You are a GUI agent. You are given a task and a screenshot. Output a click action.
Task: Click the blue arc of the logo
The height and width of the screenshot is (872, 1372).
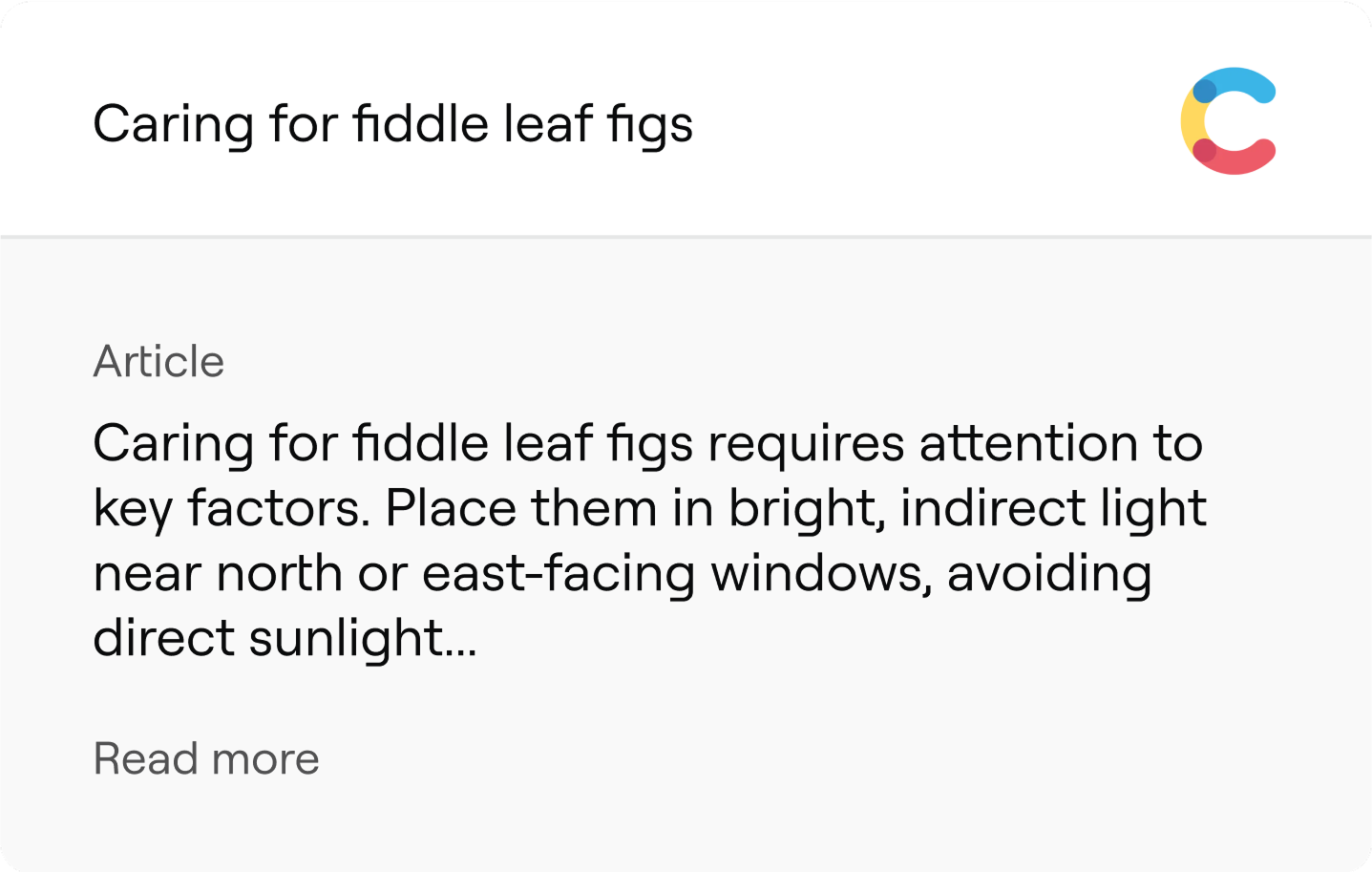point(1241,83)
